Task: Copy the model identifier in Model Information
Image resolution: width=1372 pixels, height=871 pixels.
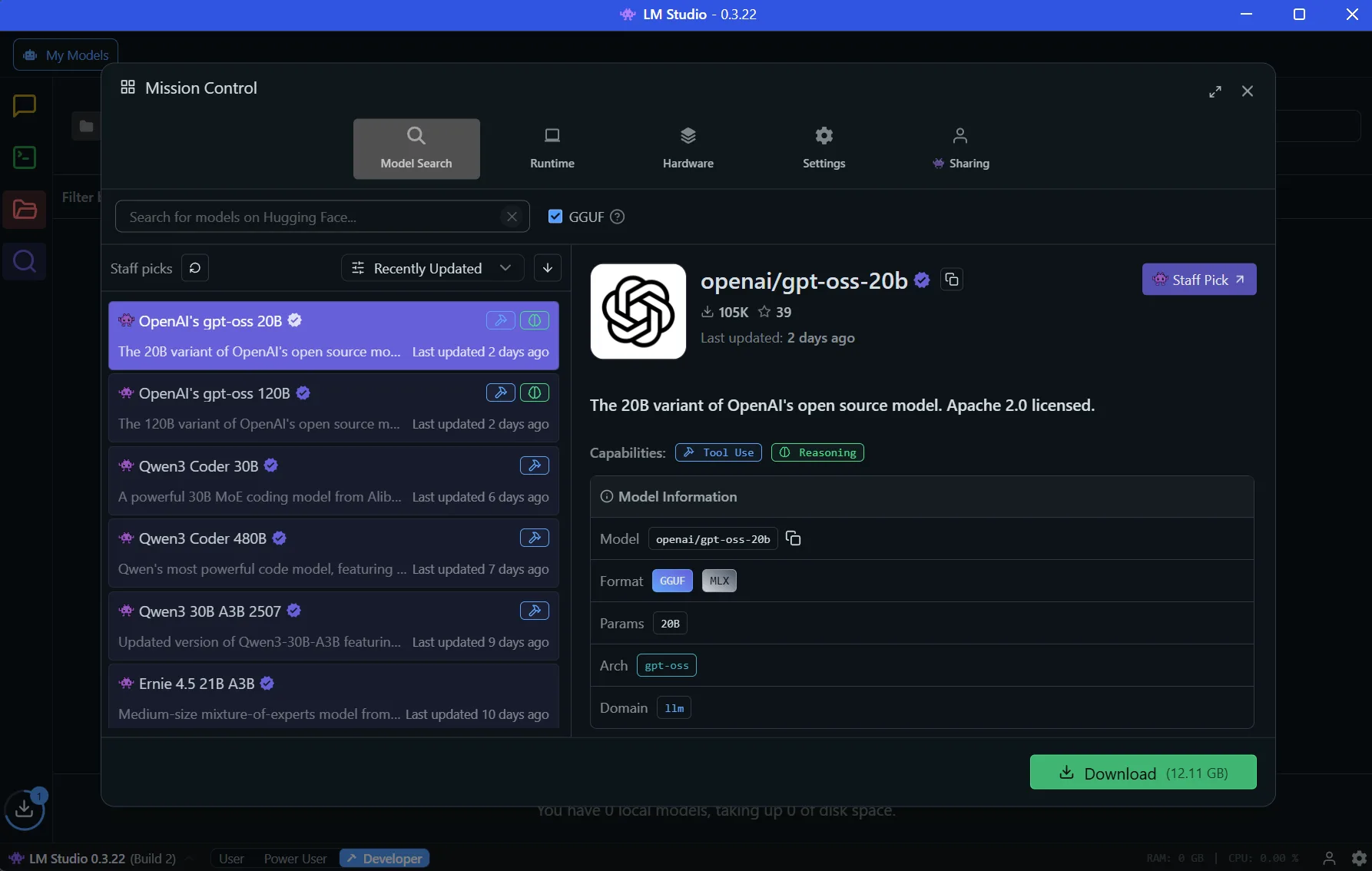Action: (794, 538)
